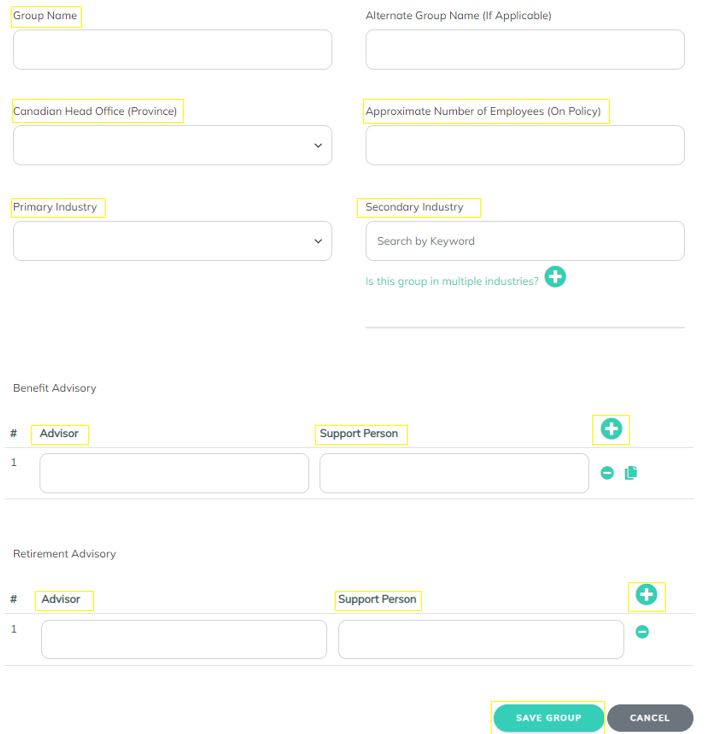The image size is (709, 734).
Task: Click the 'Secondary Industry' label
Action: 415,207
